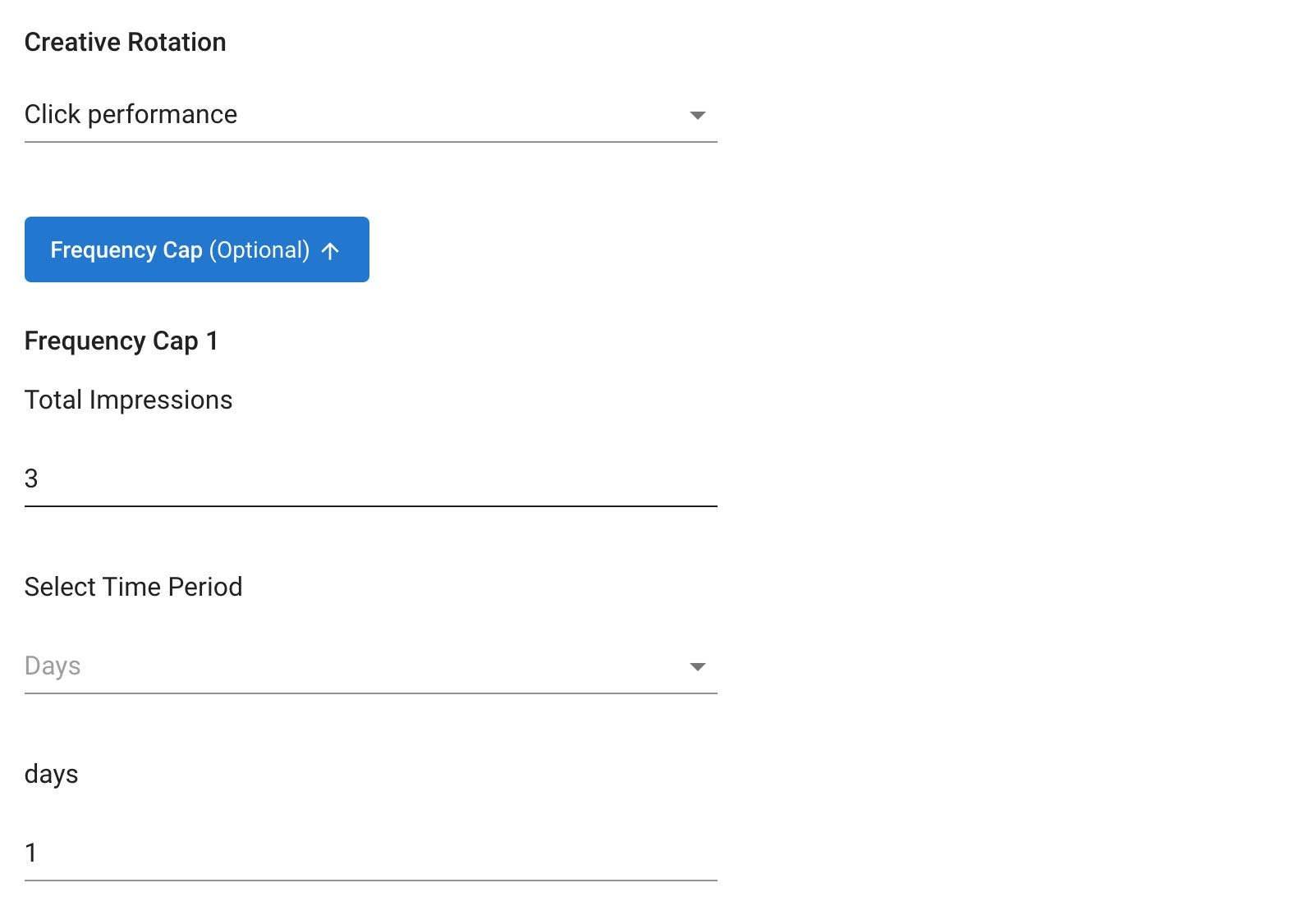Click the Total Impressions label
This screenshot has height=924, width=1289.
coord(128,400)
